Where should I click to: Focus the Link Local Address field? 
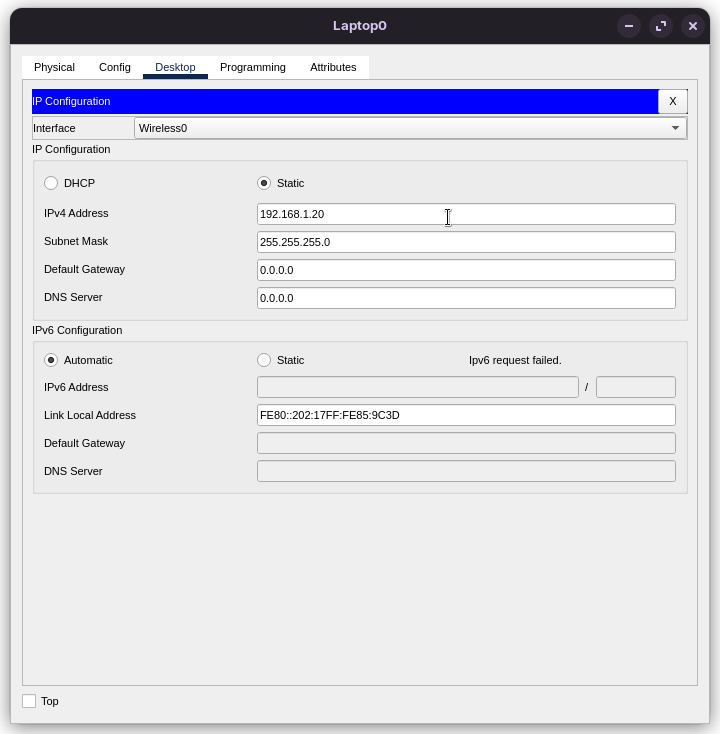coord(466,415)
